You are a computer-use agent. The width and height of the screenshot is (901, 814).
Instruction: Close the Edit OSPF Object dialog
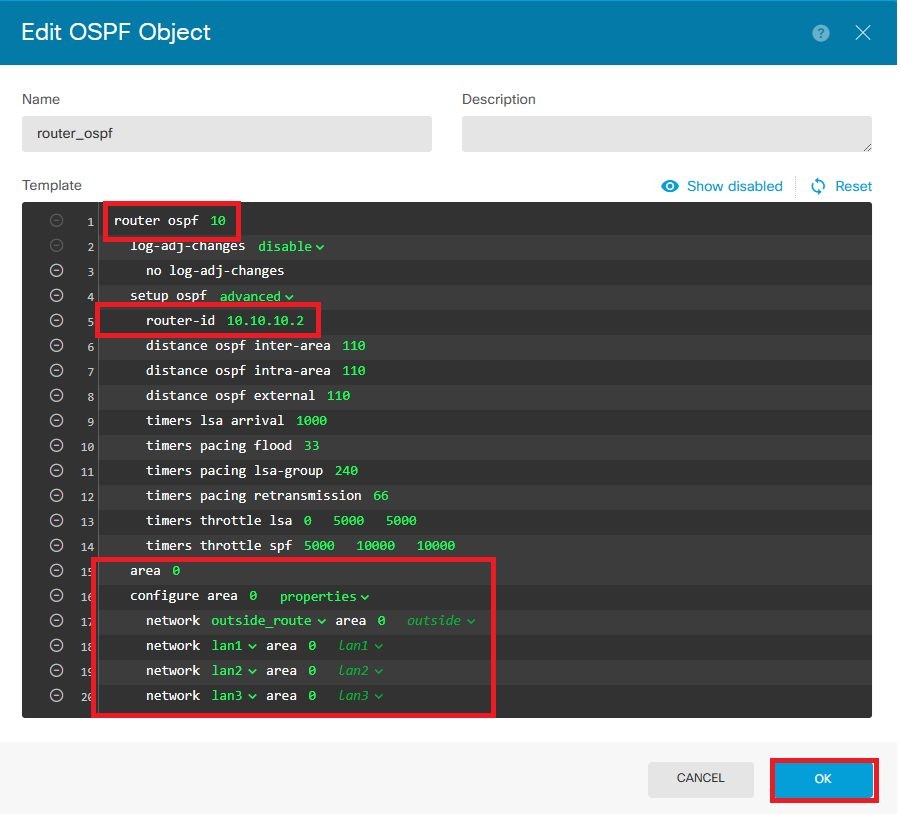863,33
